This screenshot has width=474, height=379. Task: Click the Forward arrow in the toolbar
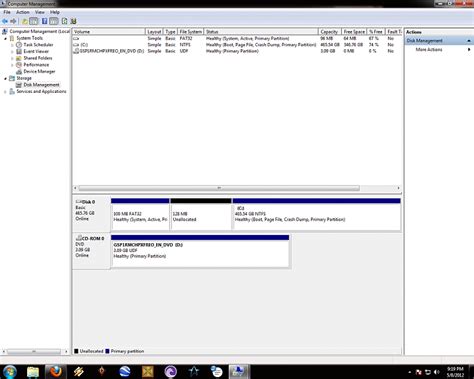tap(13, 21)
